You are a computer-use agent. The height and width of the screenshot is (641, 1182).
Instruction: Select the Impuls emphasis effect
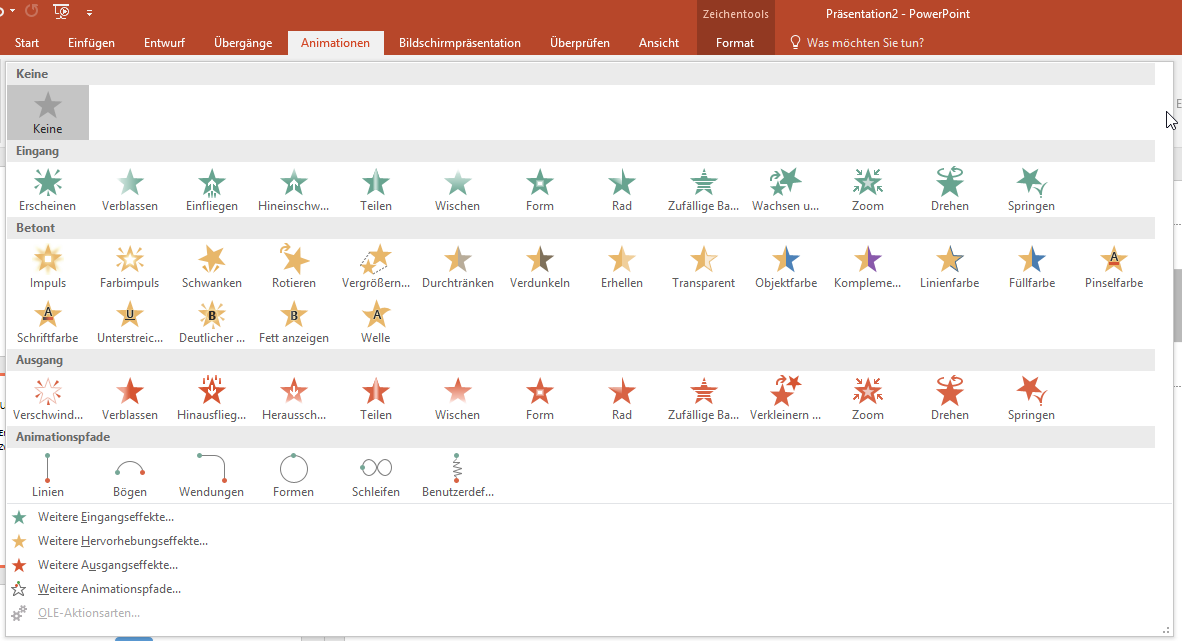(x=48, y=265)
